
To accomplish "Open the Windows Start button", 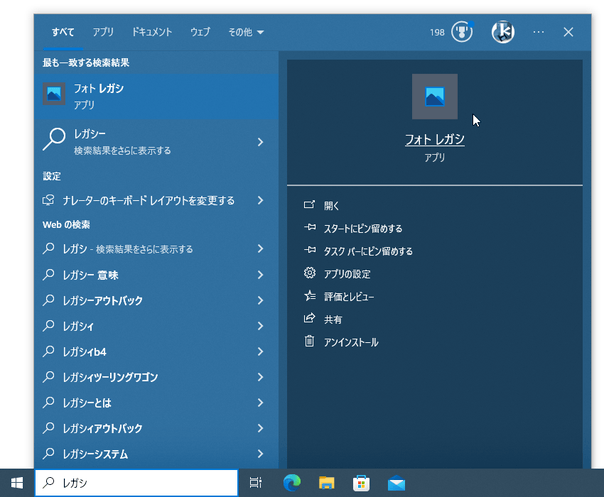I will click(17, 483).
